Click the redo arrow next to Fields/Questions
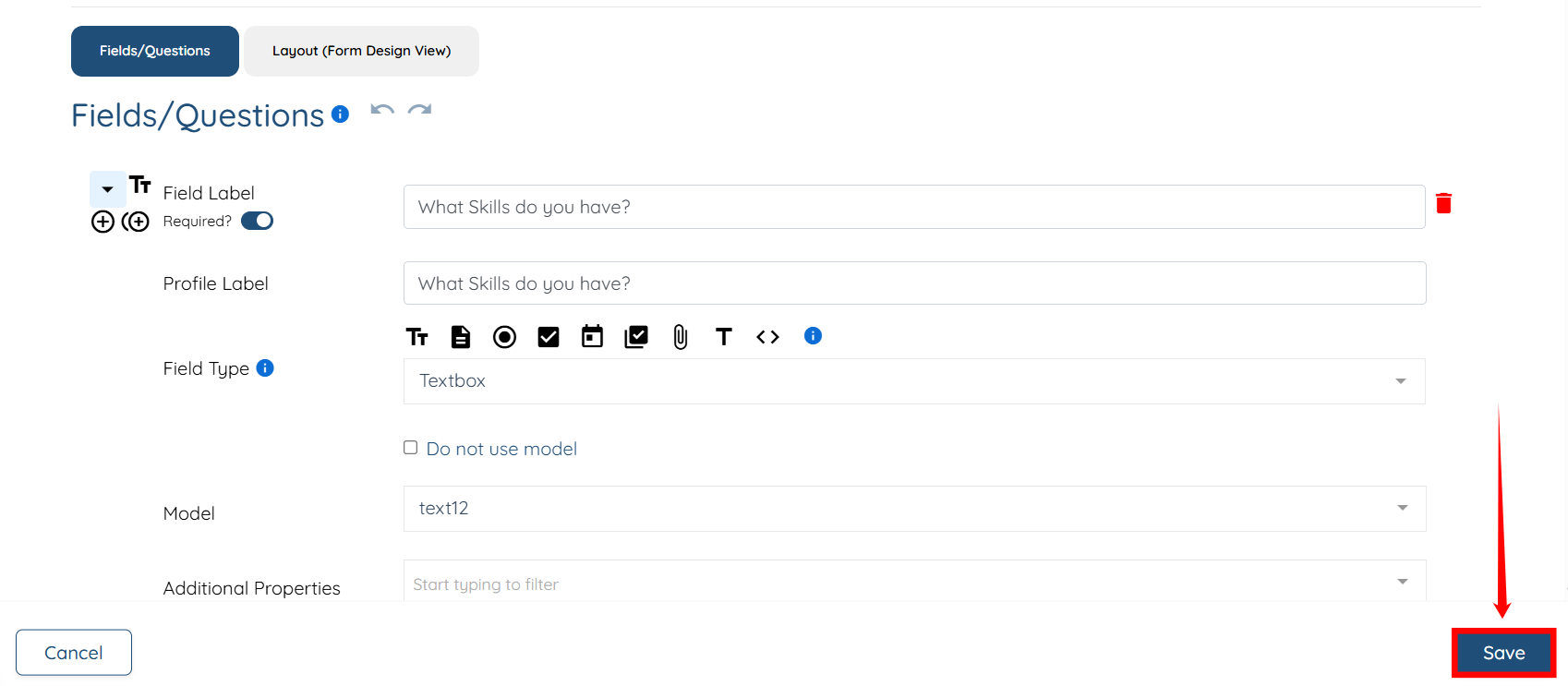The height and width of the screenshot is (686, 1568). pos(420,111)
